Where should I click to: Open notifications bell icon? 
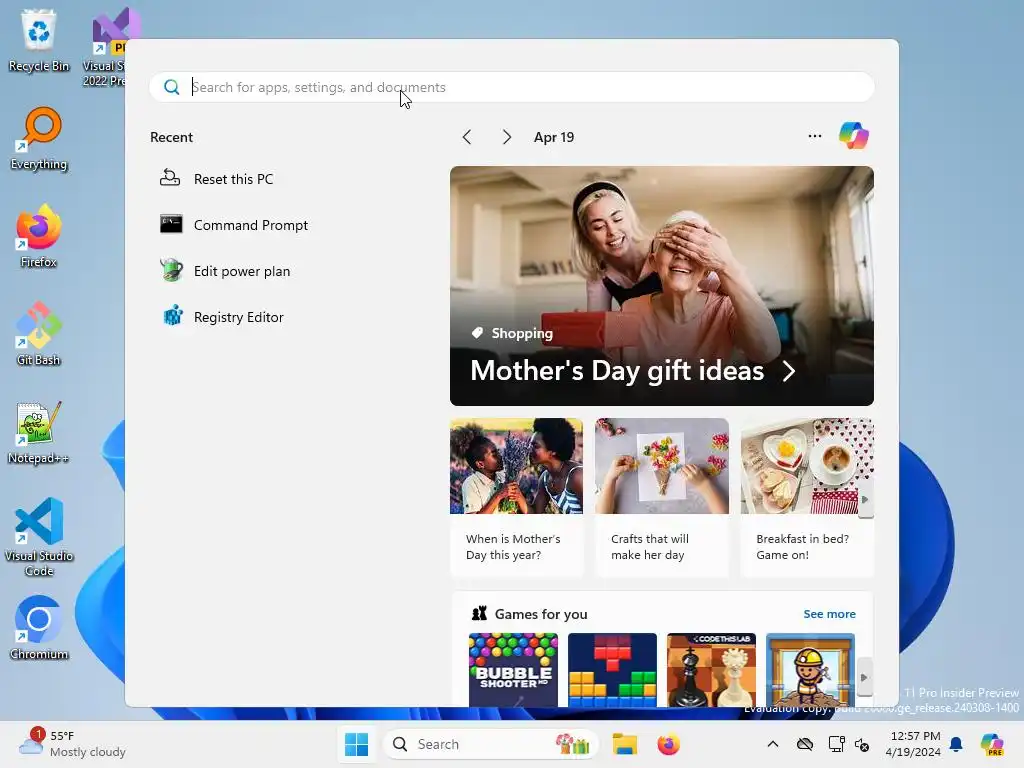[x=956, y=744]
